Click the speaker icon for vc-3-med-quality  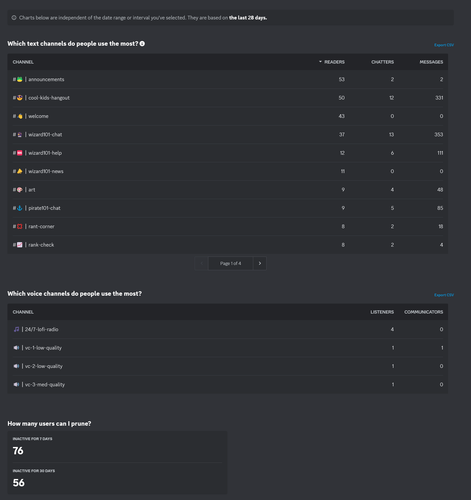click(x=16, y=384)
